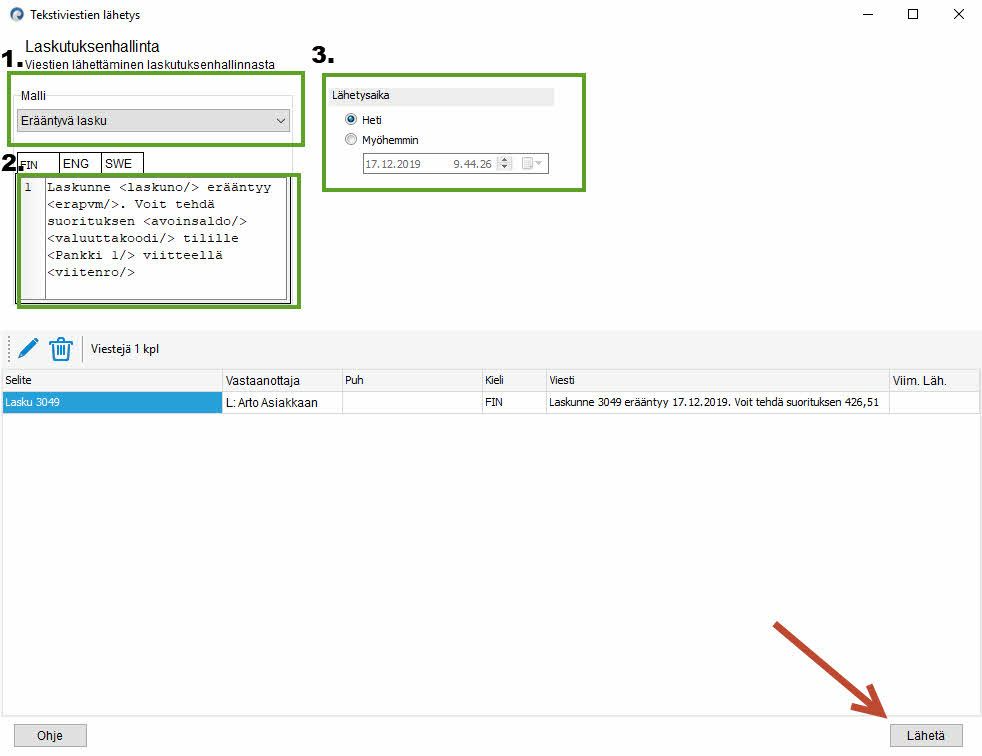
Task: Click inside the message template text area
Action: (x=166, y=239)
